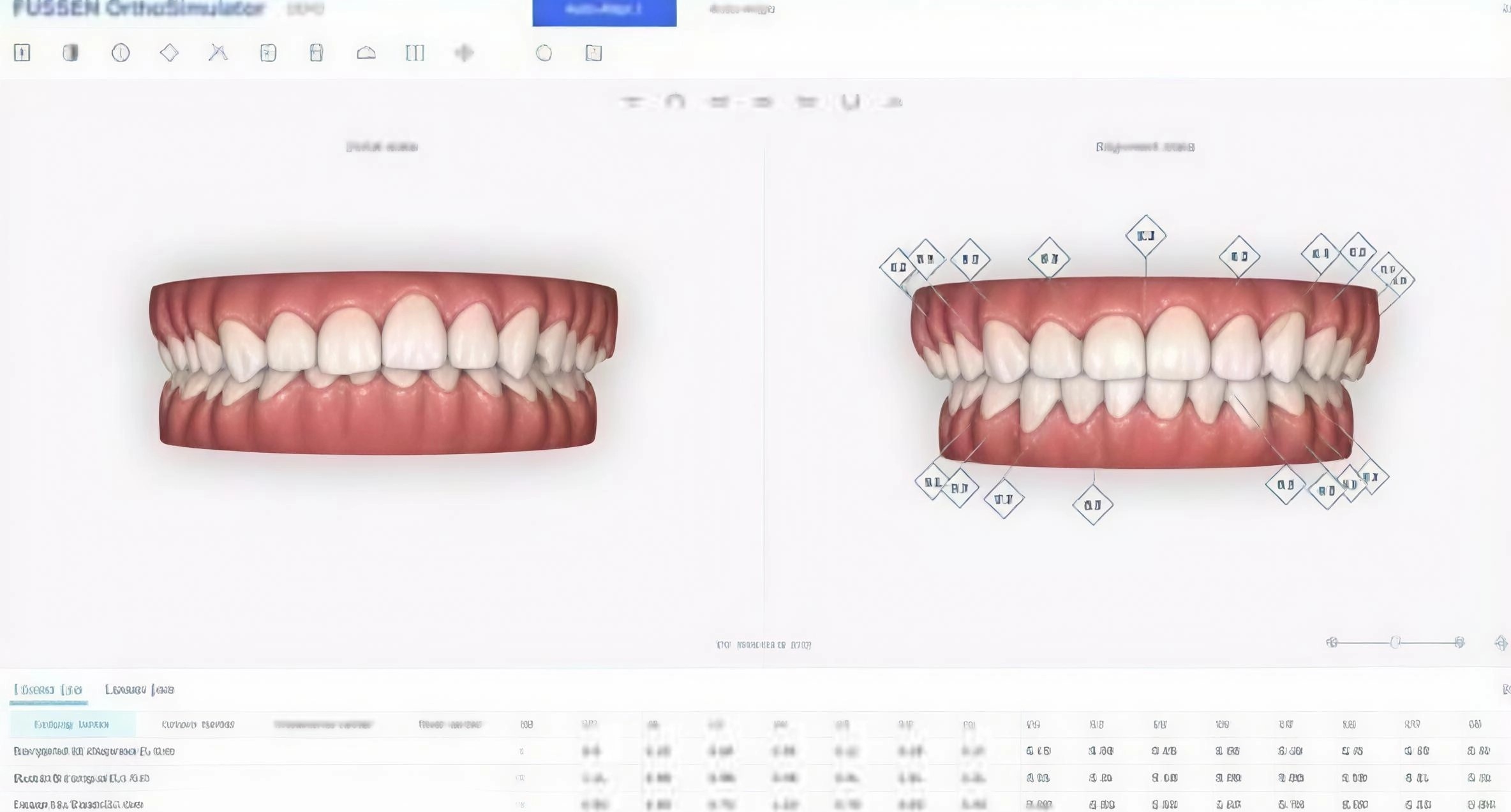Click the topmost diamond tooth marker above the upper midline
This screenshot has width=1511, height=812.
(x=1146, y=235)
